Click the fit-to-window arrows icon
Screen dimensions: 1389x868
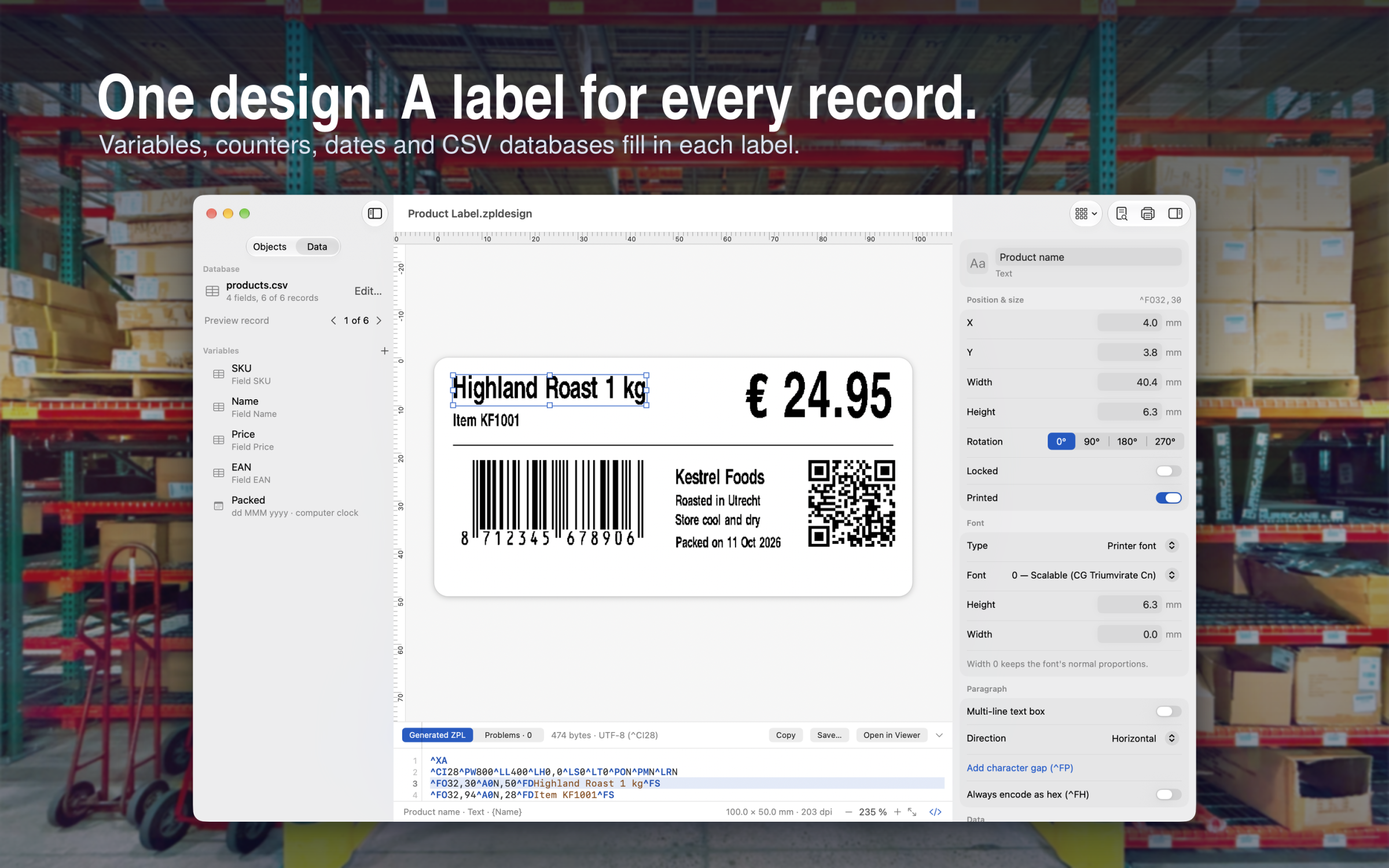(913, 812)
